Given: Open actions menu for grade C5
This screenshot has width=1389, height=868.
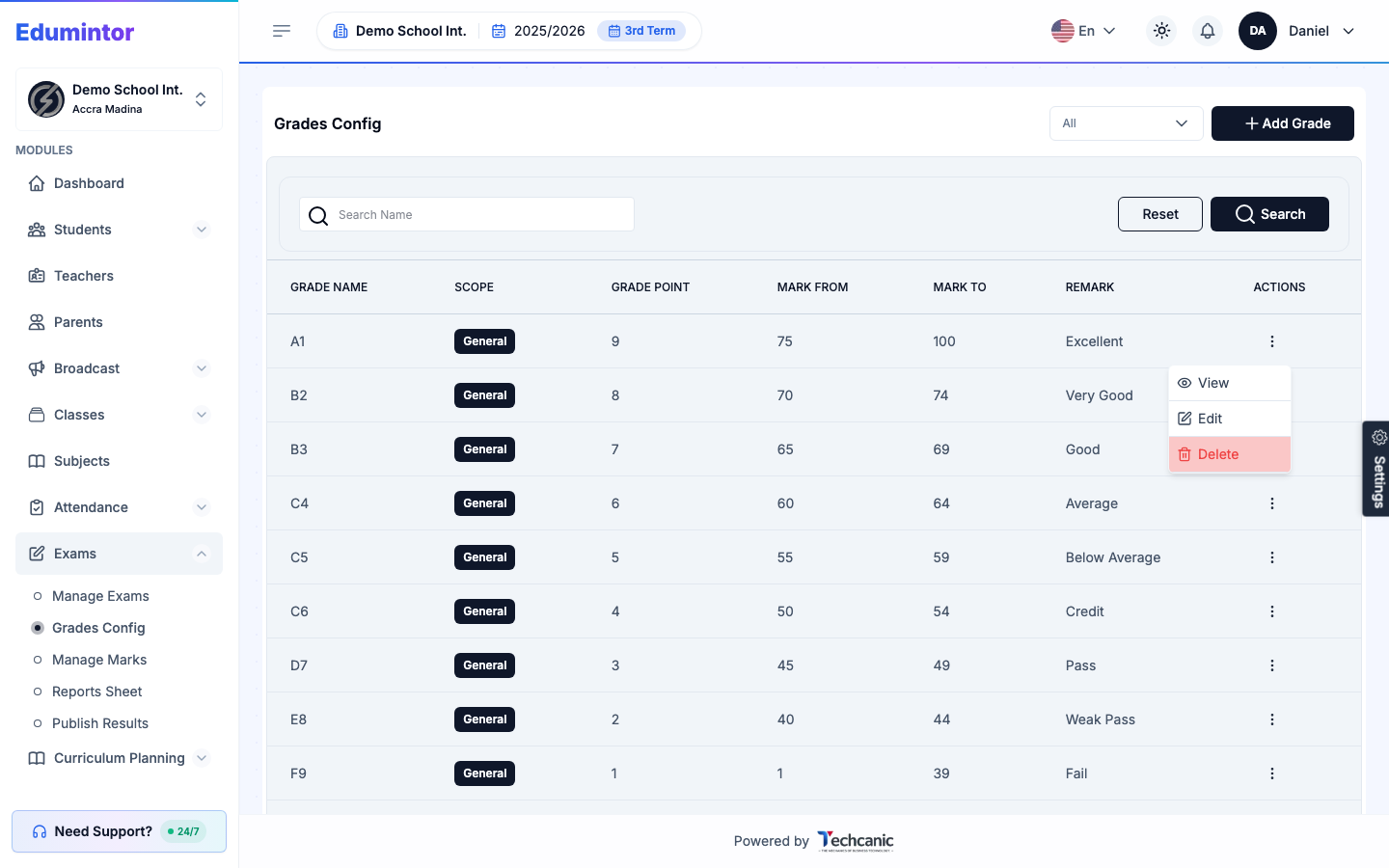Looking at the screenshot, I should point(1272,557).
